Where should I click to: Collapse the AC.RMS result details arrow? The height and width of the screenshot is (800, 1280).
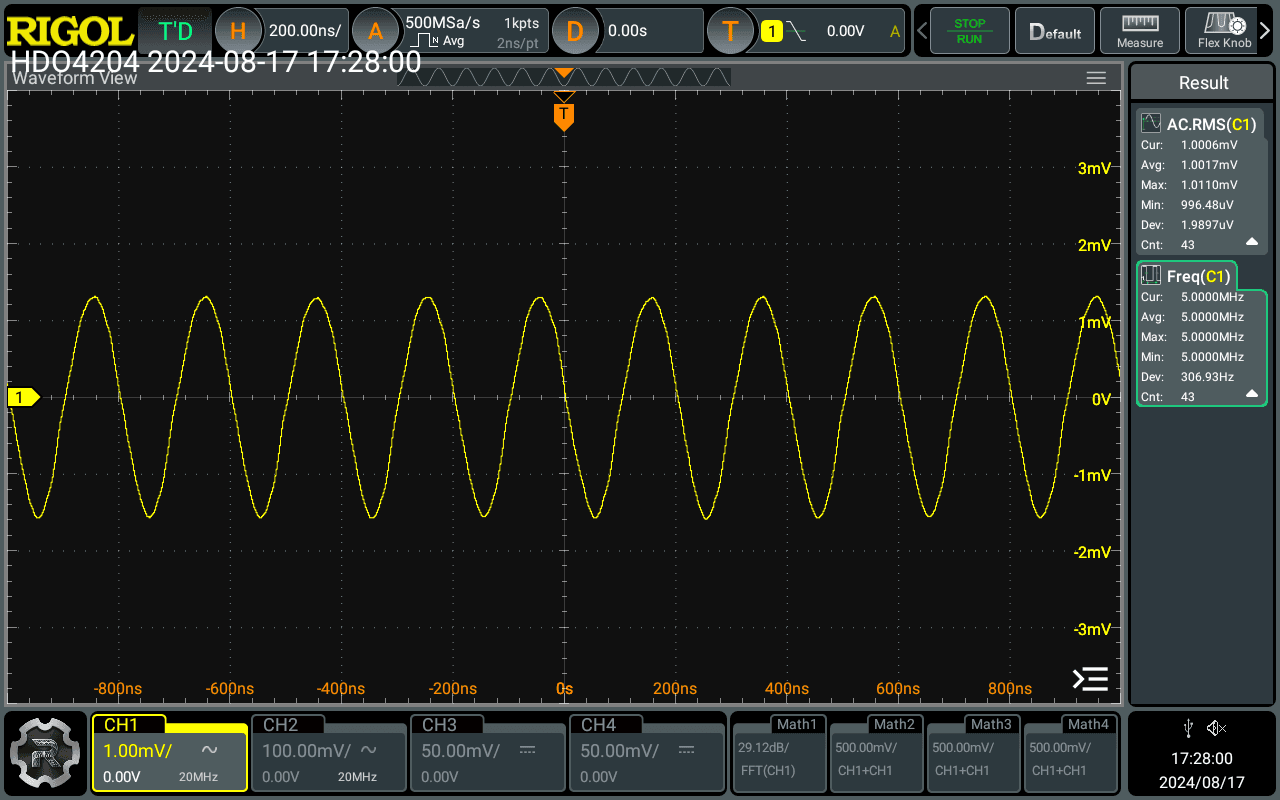click(1251, 242)
